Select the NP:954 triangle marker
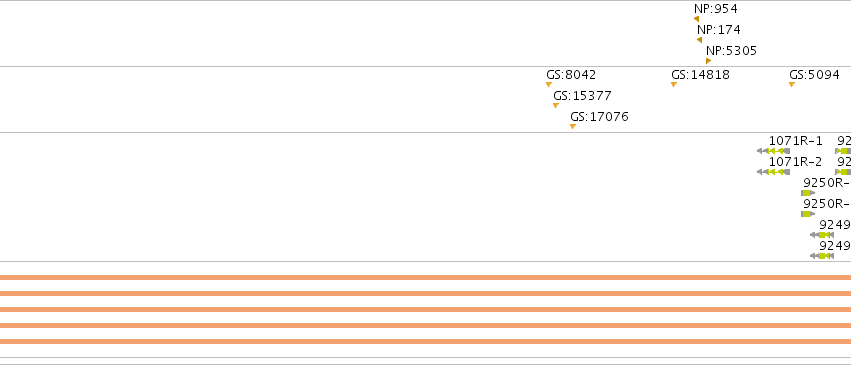 pos(696,19)
